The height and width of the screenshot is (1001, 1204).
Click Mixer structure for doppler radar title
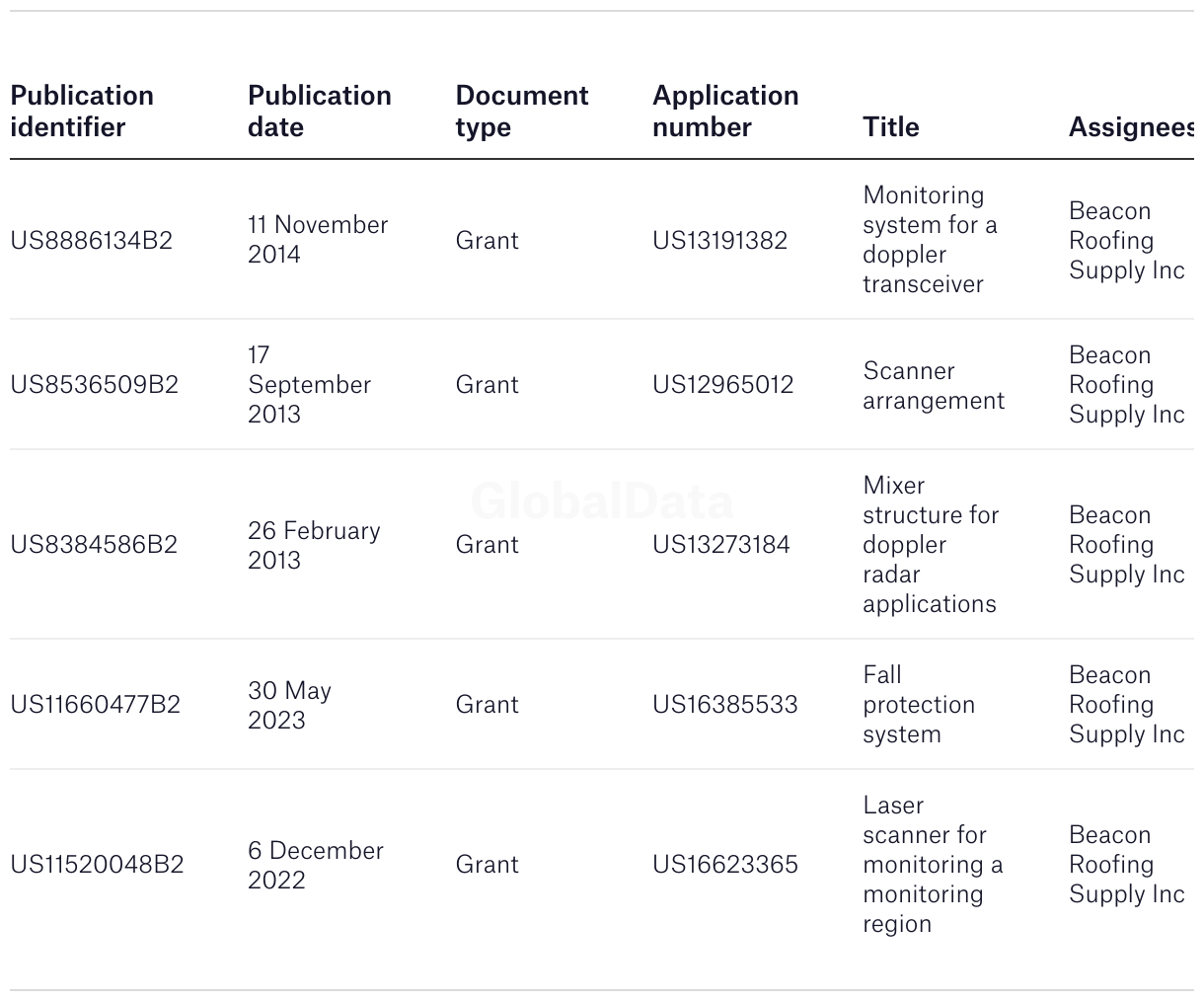tap(930, 544)
